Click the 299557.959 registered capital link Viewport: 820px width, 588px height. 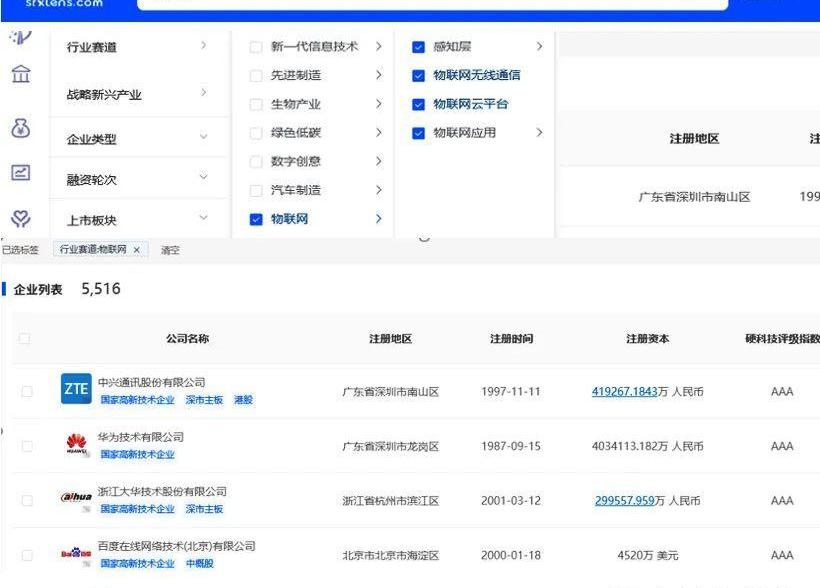[x=625, y=501]
